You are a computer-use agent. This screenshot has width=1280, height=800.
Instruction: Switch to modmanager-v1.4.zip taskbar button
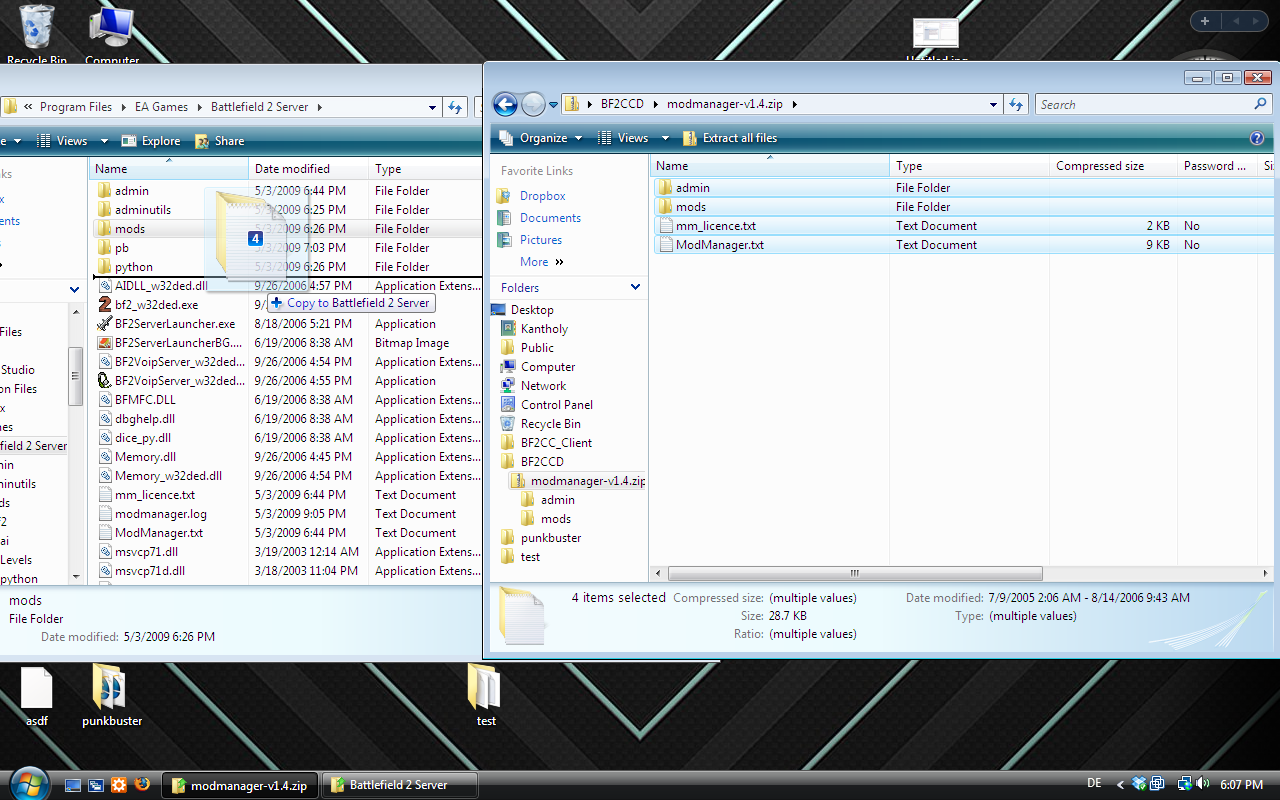point(241,785)
